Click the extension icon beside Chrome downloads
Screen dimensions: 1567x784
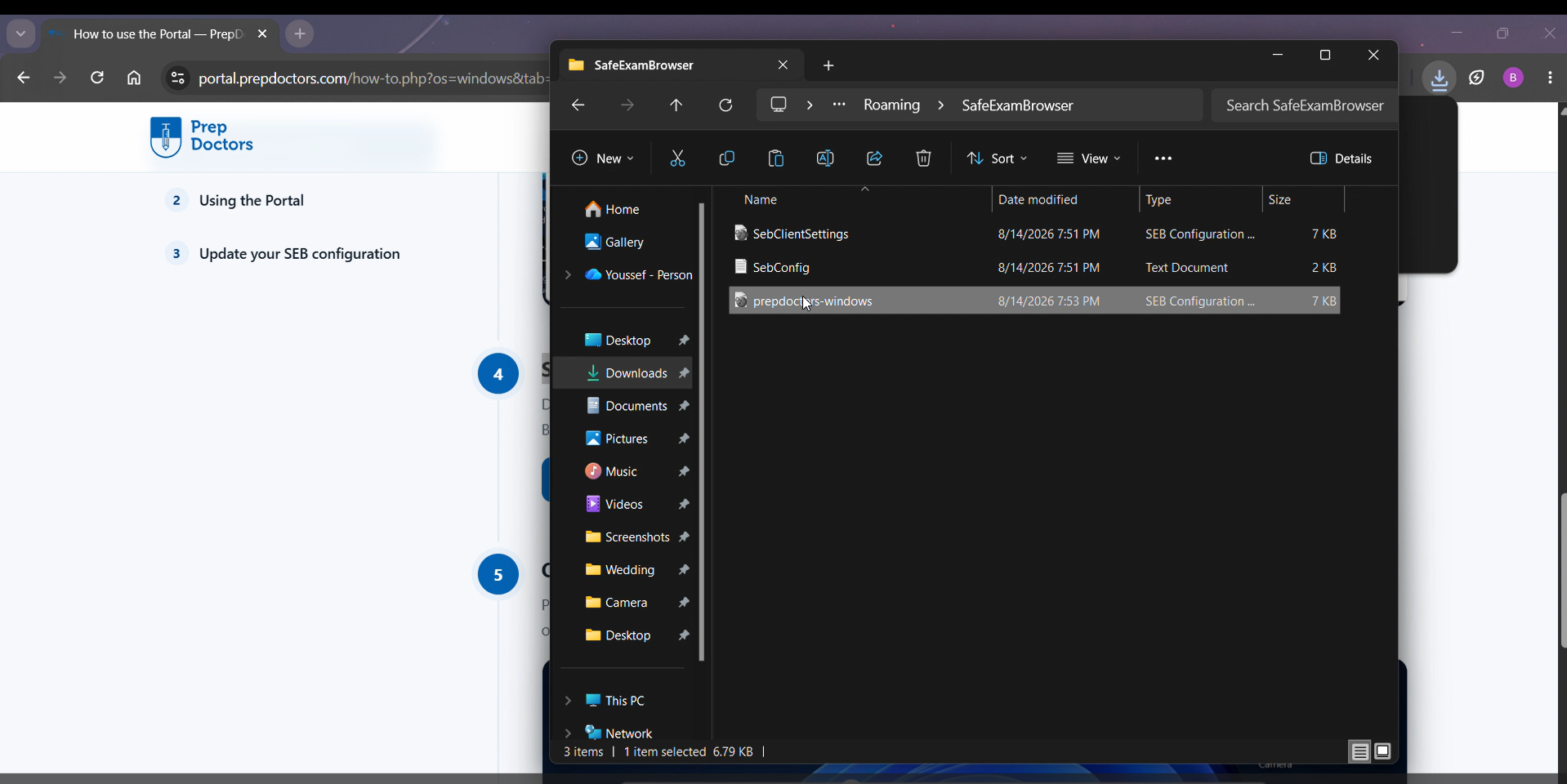click(x=1477, y=78)
